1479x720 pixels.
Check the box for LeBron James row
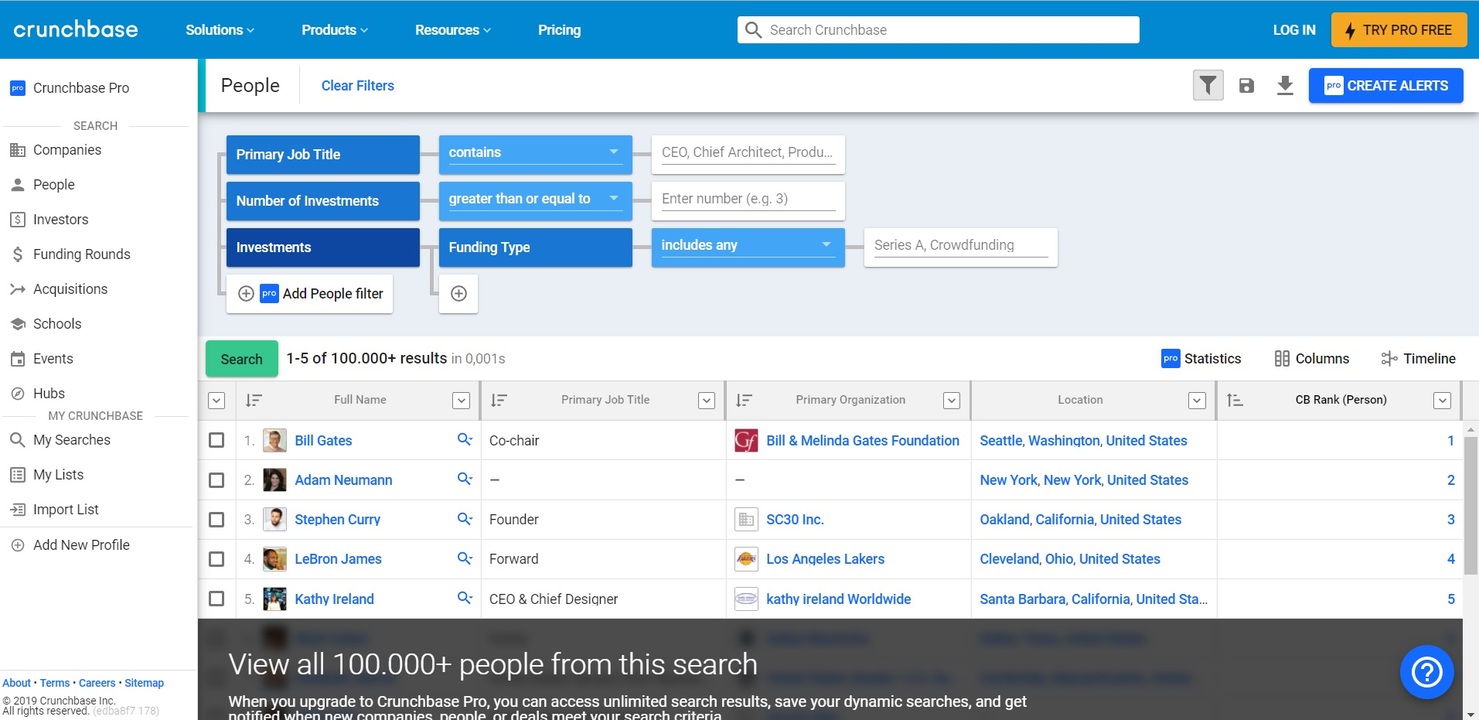click(216, 559)
